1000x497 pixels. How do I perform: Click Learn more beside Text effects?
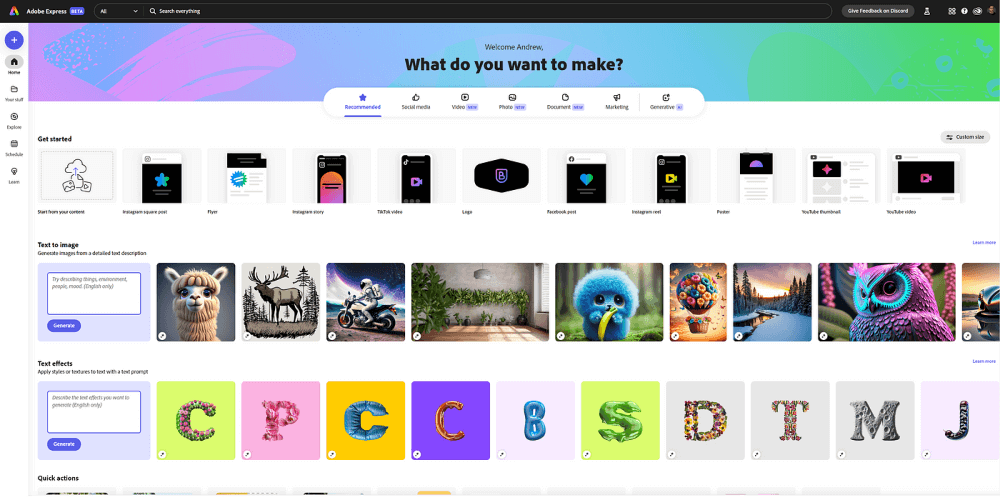(983, 361)
